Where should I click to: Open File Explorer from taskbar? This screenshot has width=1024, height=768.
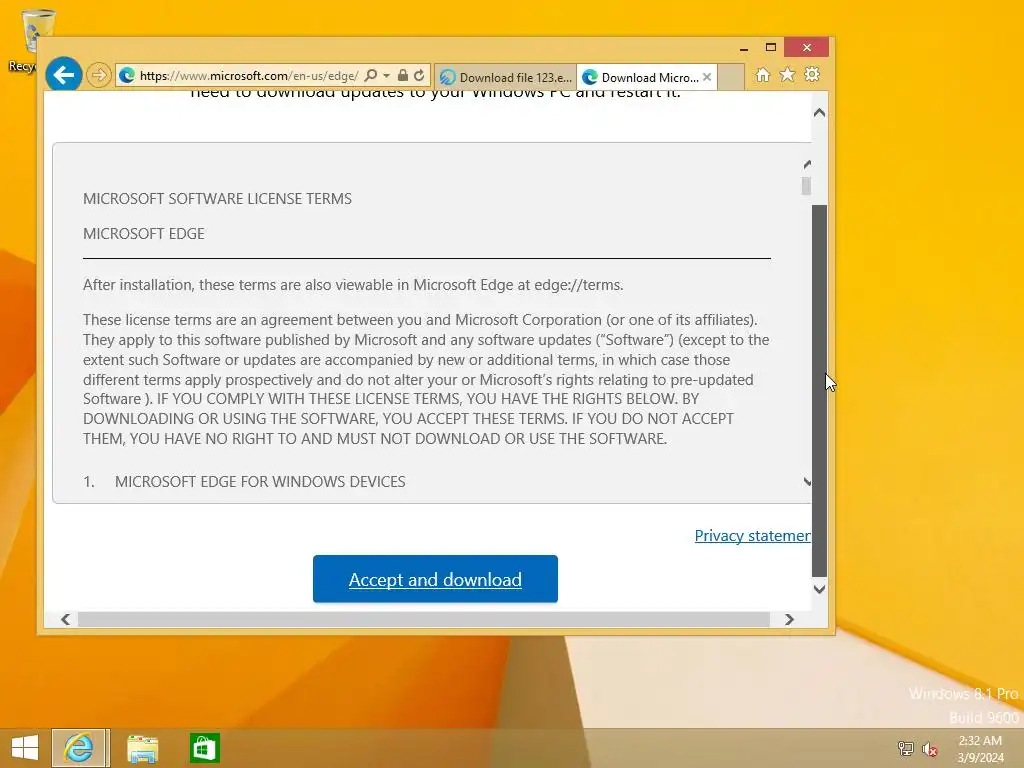coord(142,748)
